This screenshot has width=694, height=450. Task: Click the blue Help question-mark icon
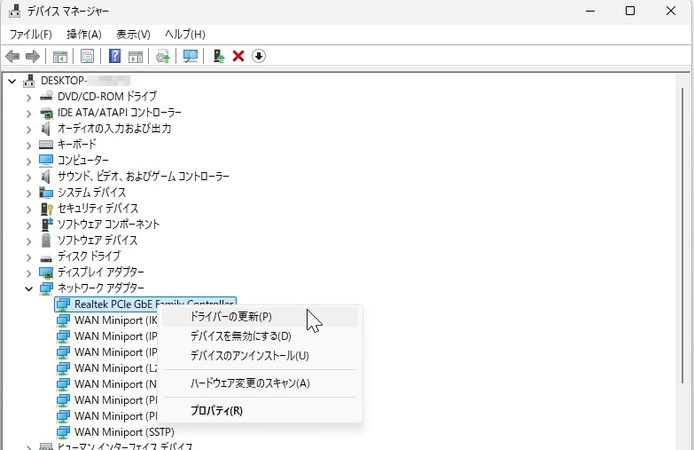point(115,56)
